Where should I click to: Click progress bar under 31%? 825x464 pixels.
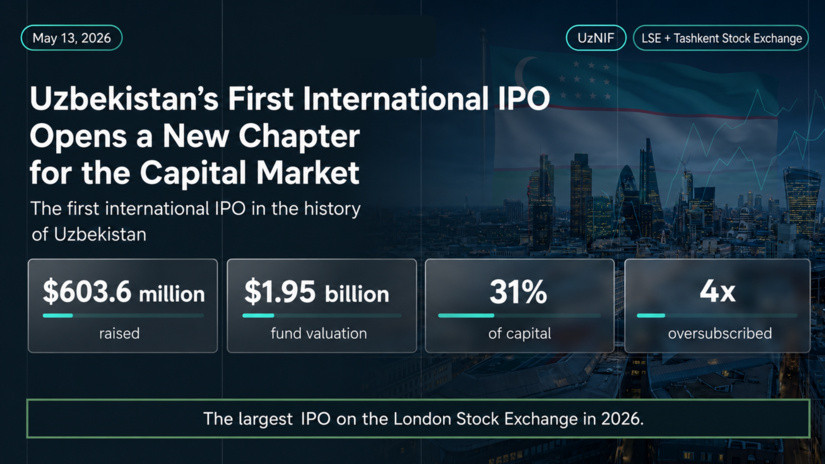point(519,316)
